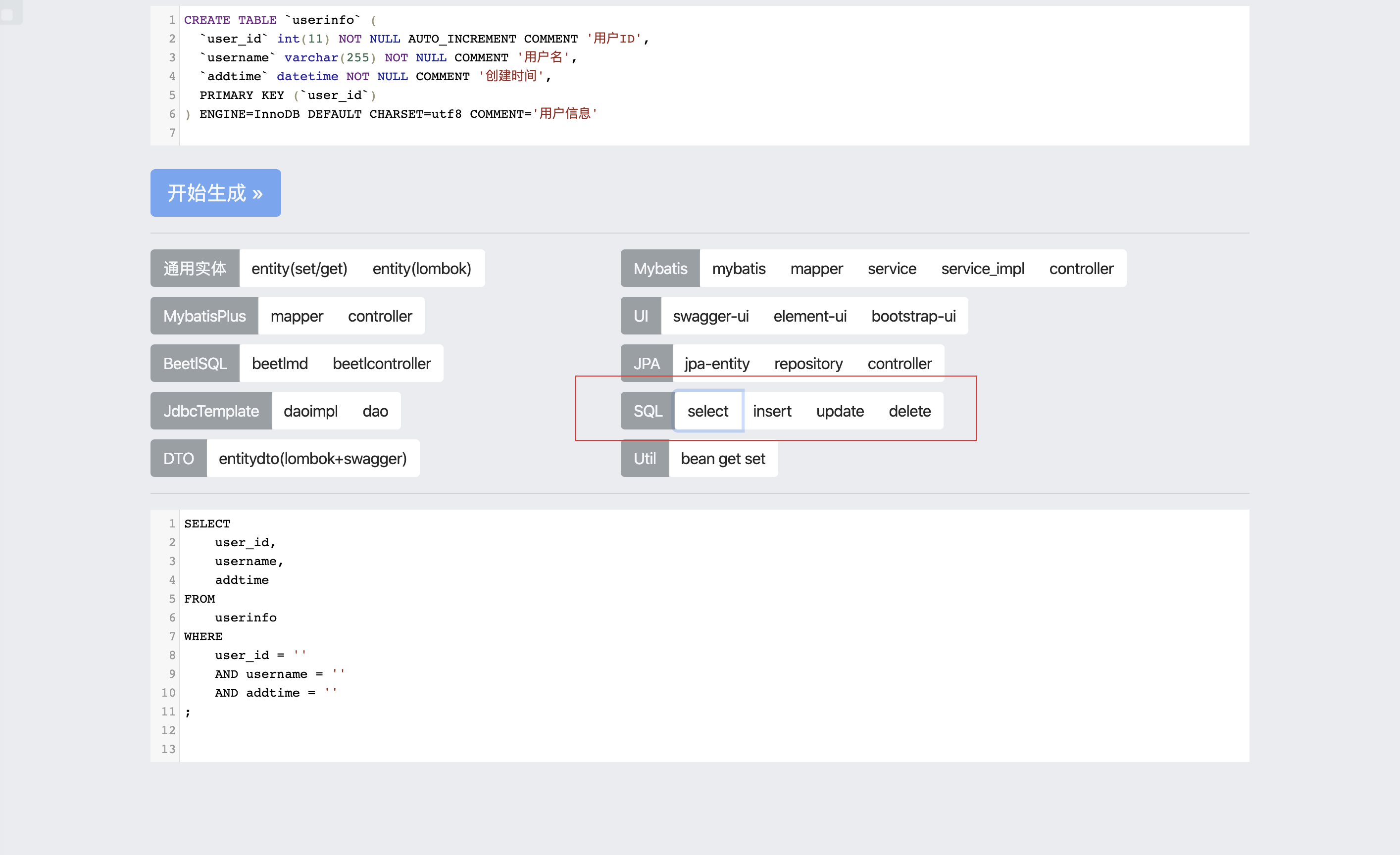Select entitydto(lombok+swagger) template
Screen dimensions: 1400x855
pyautogui.click(x=312, y=459)
